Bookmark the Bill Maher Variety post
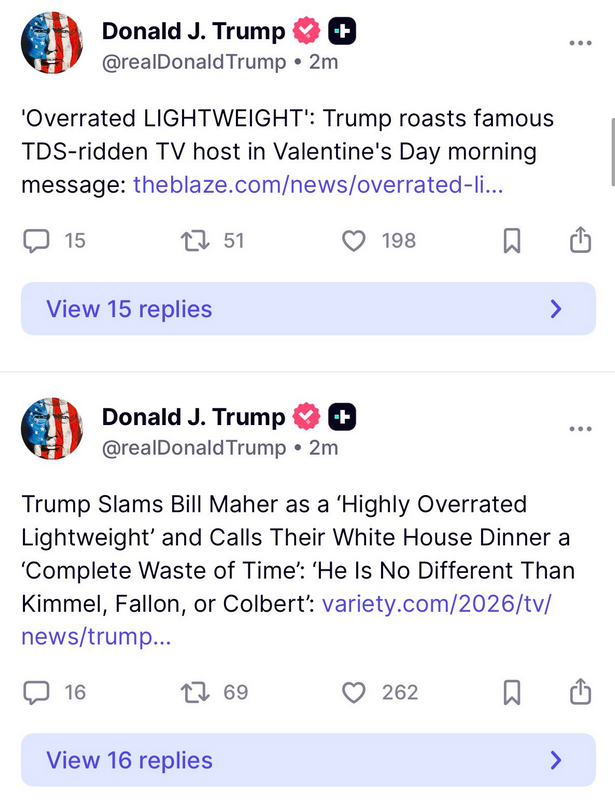Screen dimensions: 615x810 511,692
